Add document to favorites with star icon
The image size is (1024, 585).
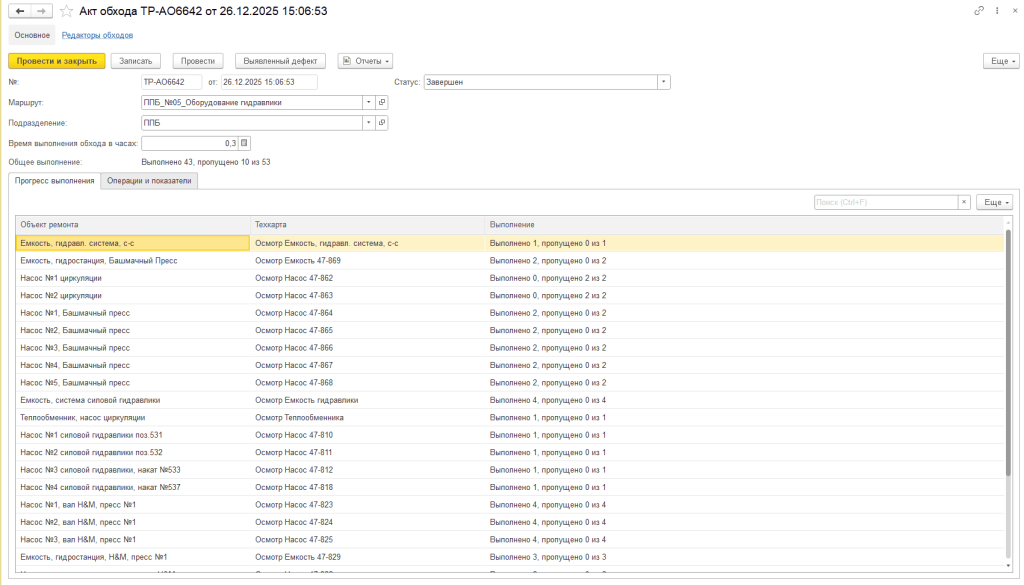tap(66, 11)
